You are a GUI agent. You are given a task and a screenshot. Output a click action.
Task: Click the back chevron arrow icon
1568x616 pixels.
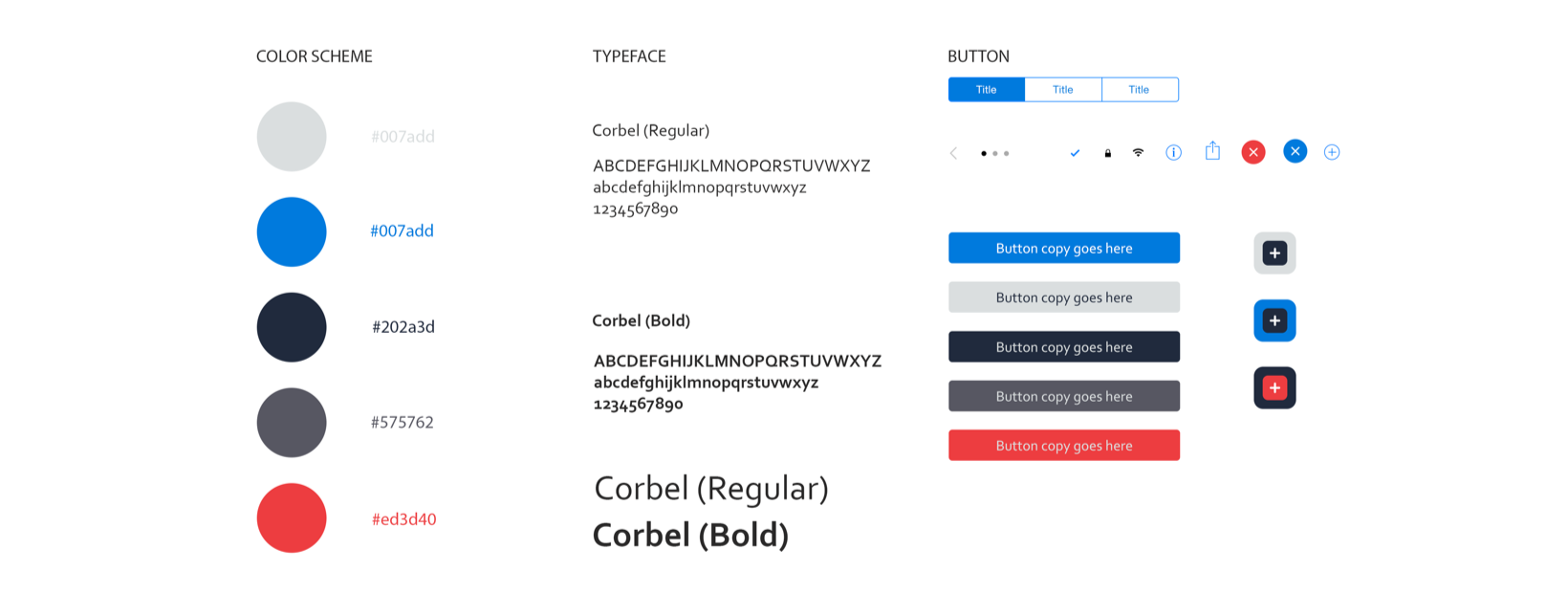[953, 153]
